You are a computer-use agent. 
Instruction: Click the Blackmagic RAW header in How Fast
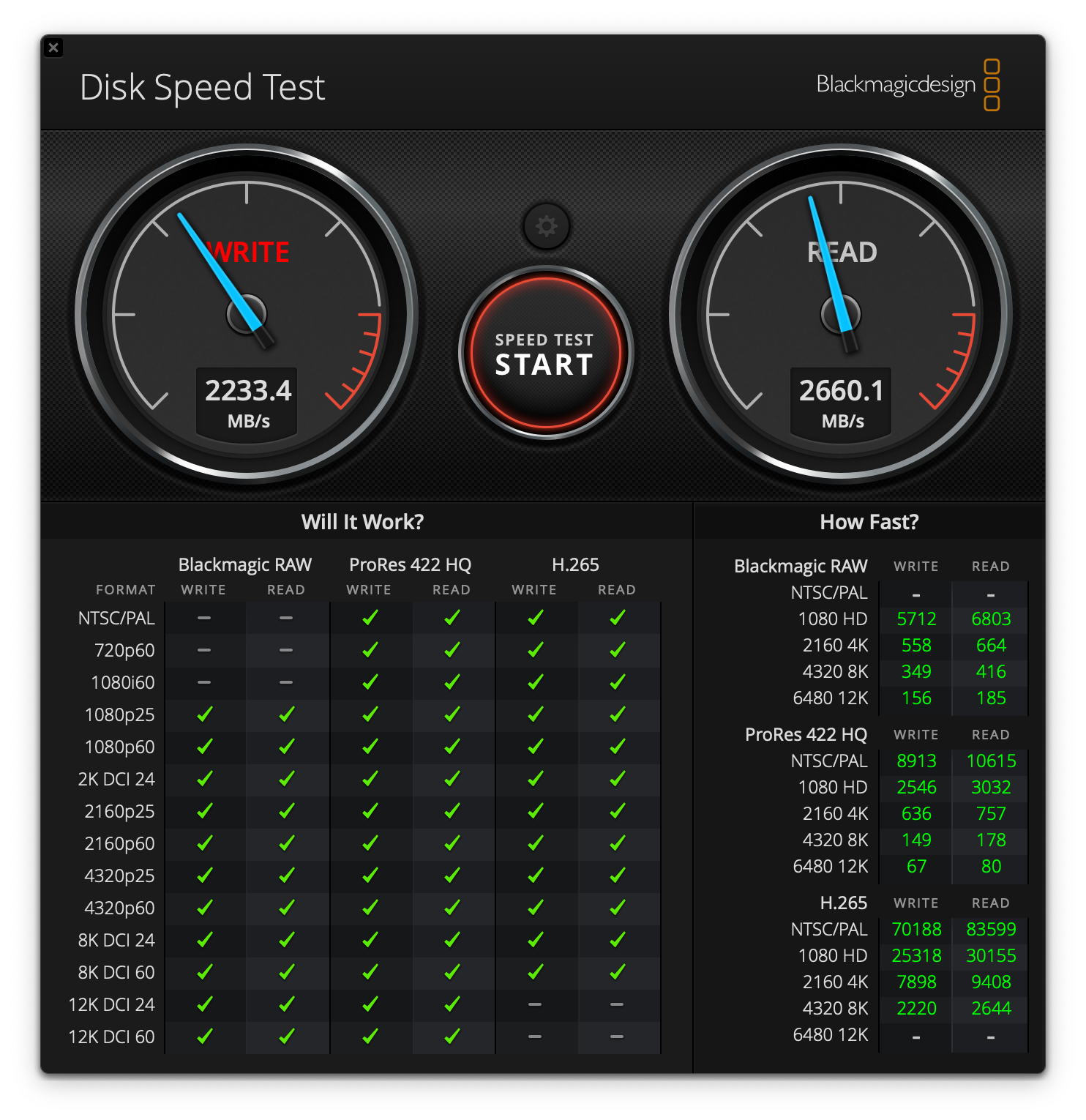point(801,567)
